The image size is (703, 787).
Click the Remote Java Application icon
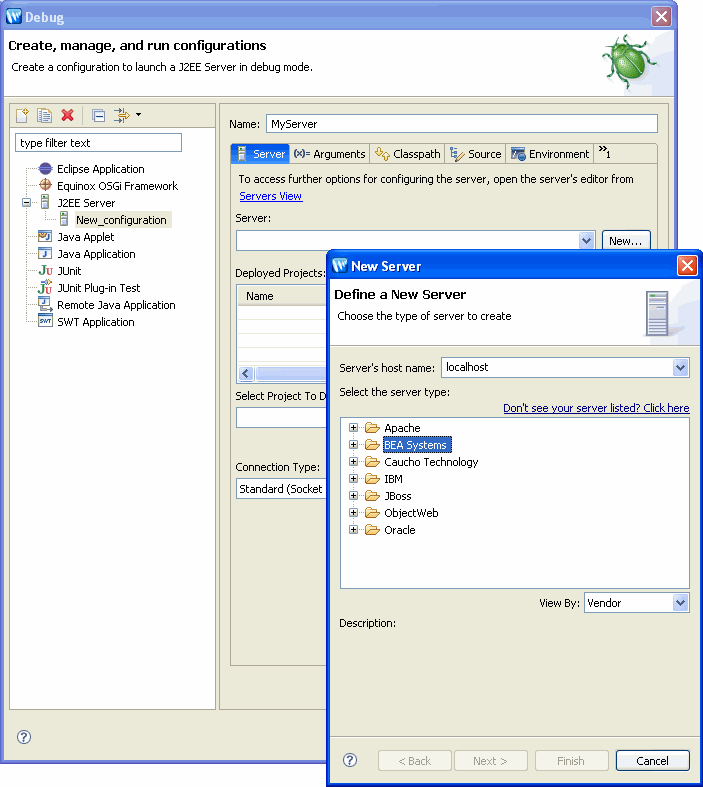click(46, 304)
